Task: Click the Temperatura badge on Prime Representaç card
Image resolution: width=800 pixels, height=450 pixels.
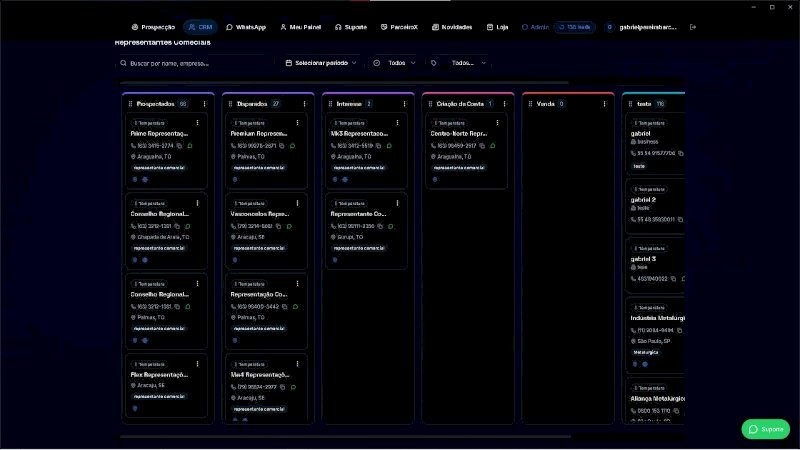Action: click(x=149, y=123)
